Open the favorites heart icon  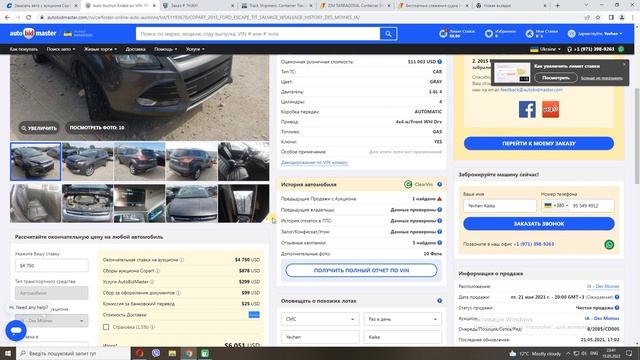pos(489,34)
